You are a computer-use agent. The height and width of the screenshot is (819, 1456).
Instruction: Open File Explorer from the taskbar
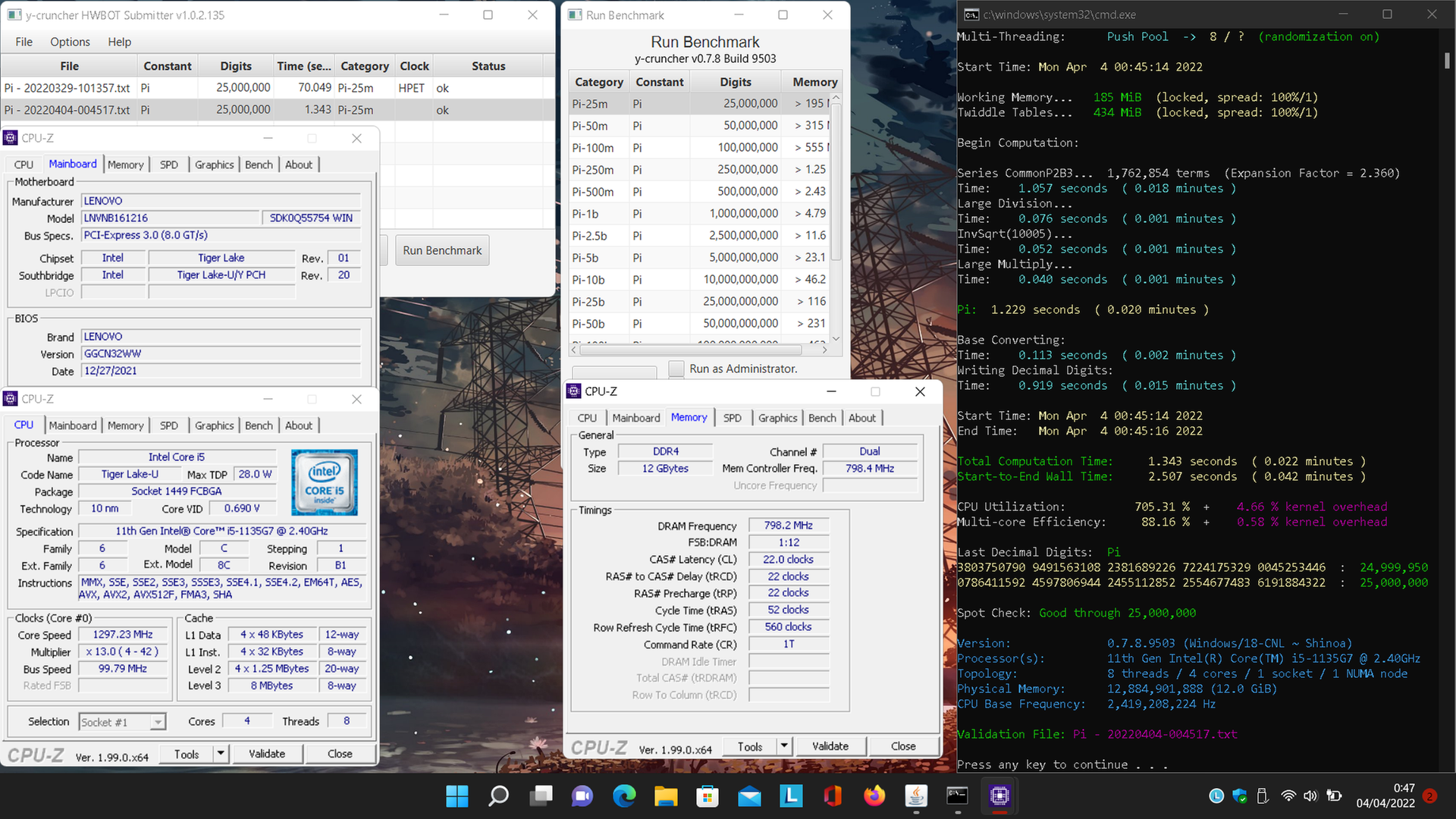[x=666, y=795]
